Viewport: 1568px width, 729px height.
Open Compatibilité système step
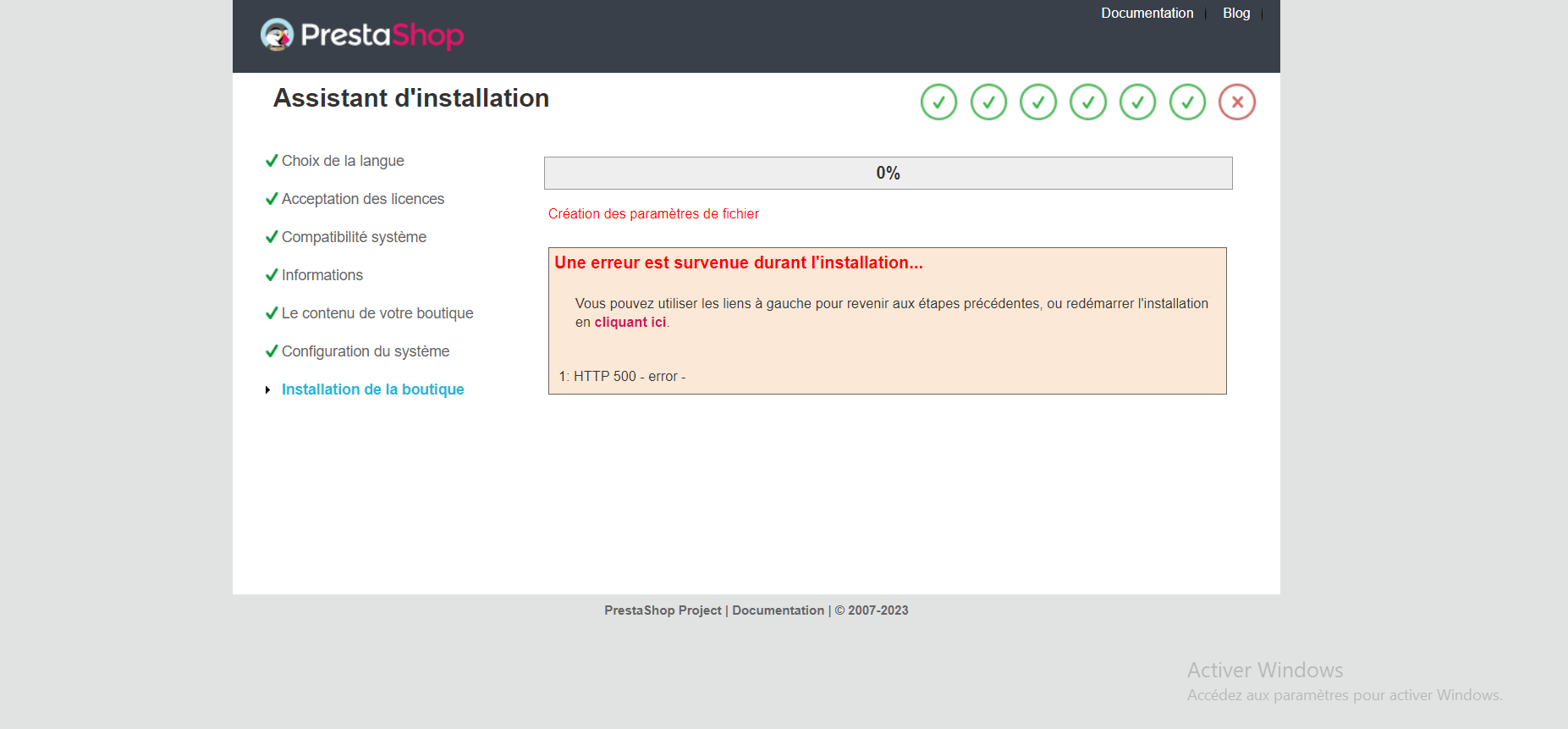(x=354, y=237)
